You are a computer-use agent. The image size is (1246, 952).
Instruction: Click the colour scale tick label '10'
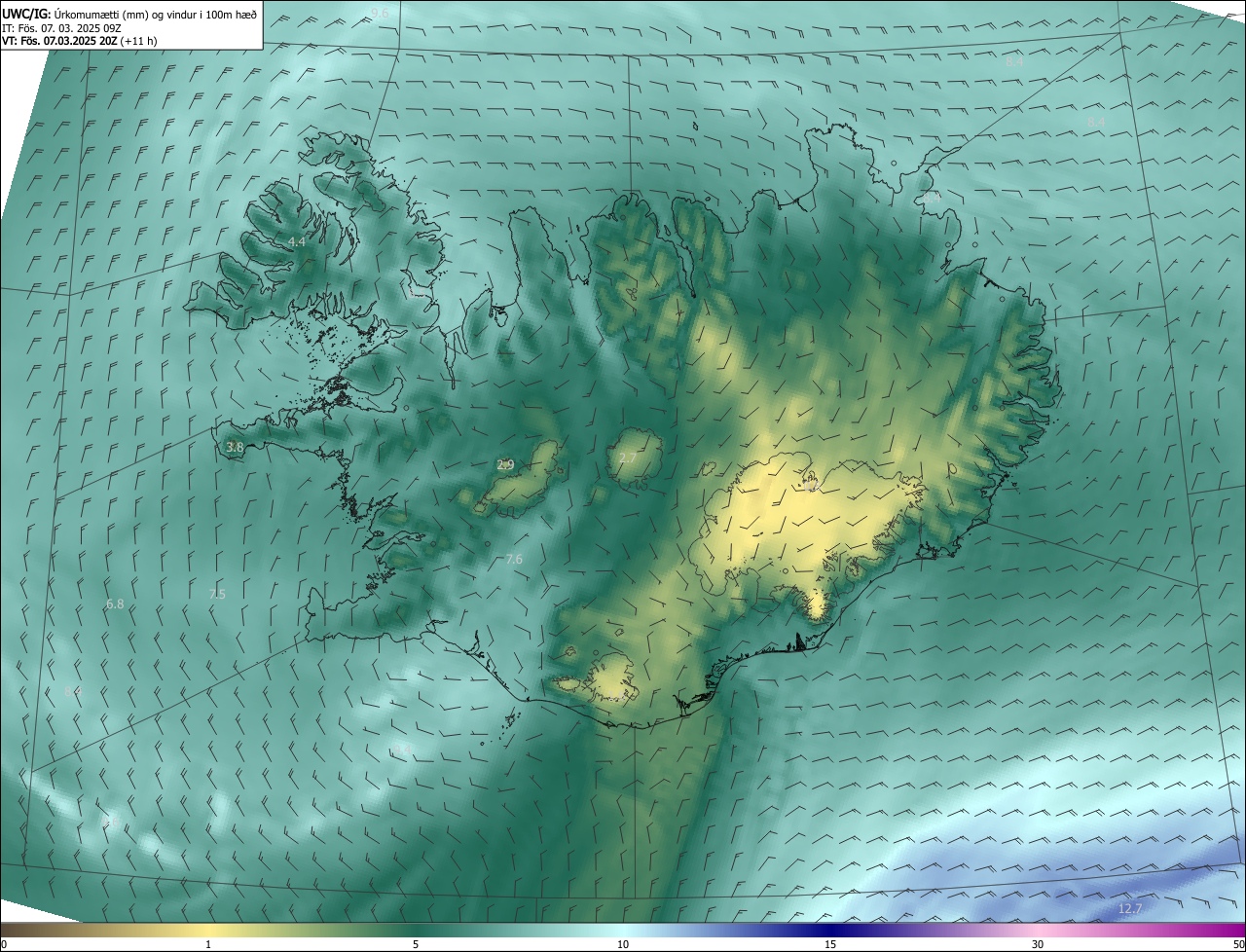623,944
